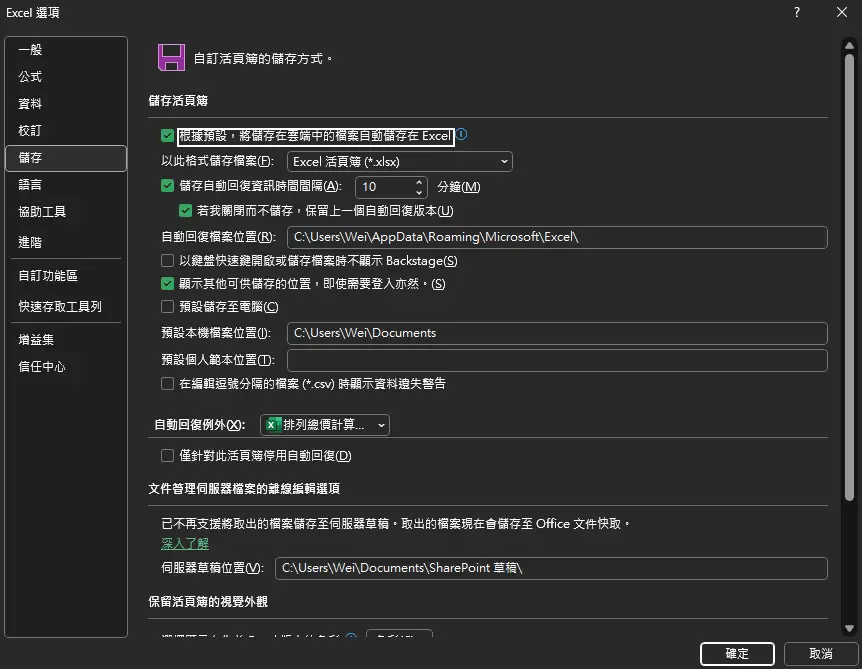
Task: Confirm with the 確定 button
Action: [x=737, y=654]
